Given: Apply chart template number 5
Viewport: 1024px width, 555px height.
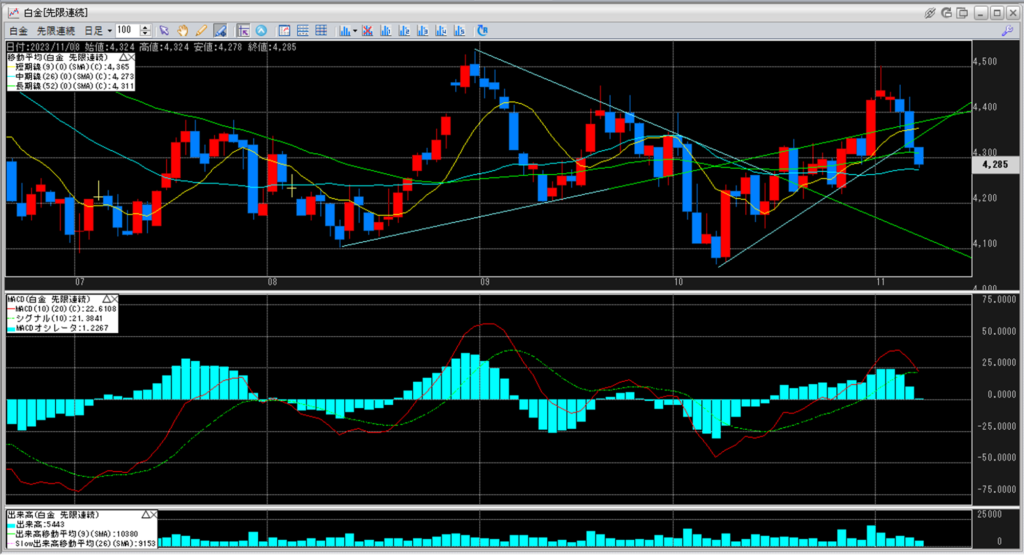Looking at the screenshot, I should (x=459, y=31).
